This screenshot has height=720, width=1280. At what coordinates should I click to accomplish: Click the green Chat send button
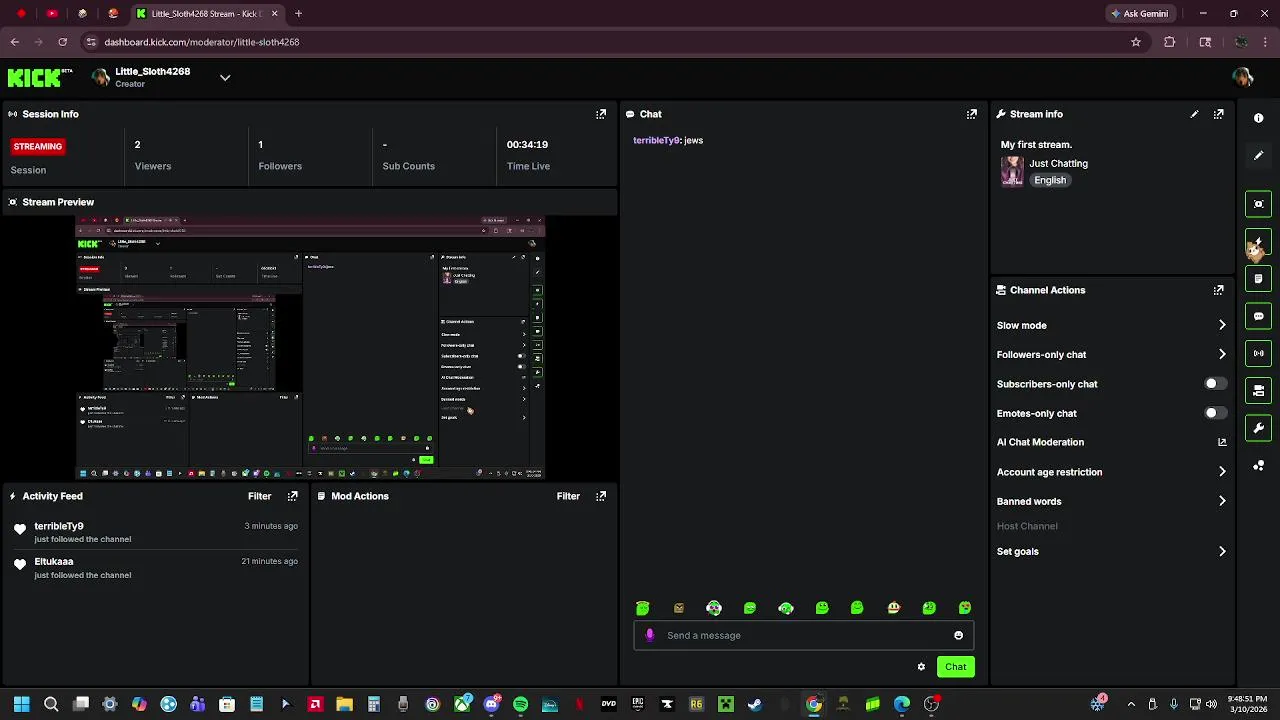956,667
